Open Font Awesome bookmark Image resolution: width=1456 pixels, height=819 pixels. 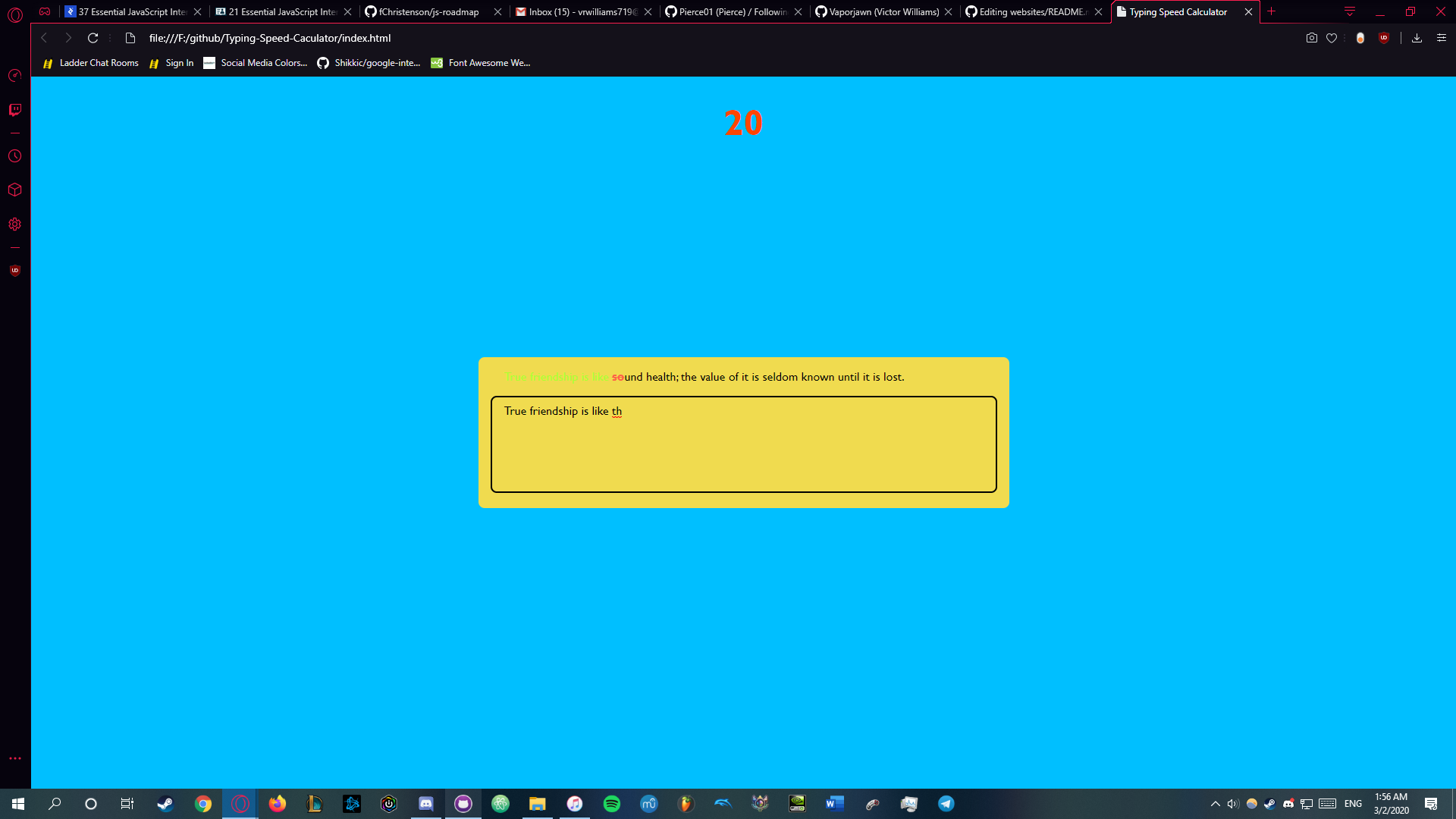(x=481, y=63)
